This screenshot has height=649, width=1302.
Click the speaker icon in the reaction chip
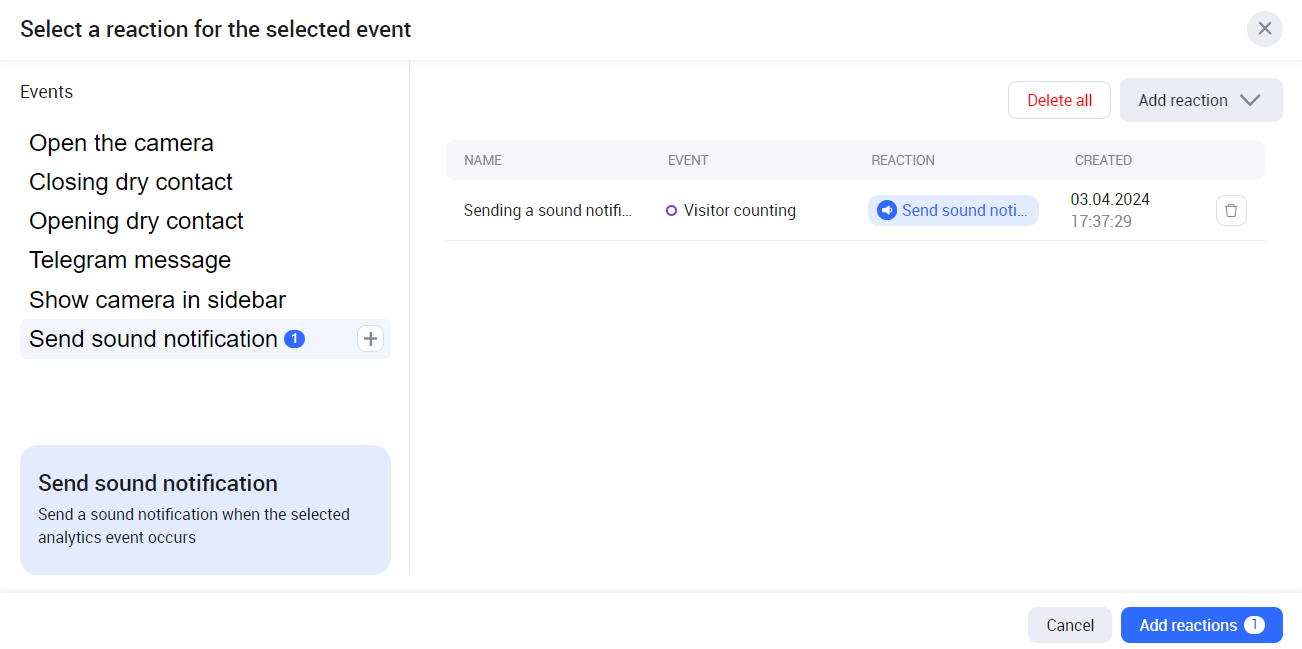click(886, 211)
